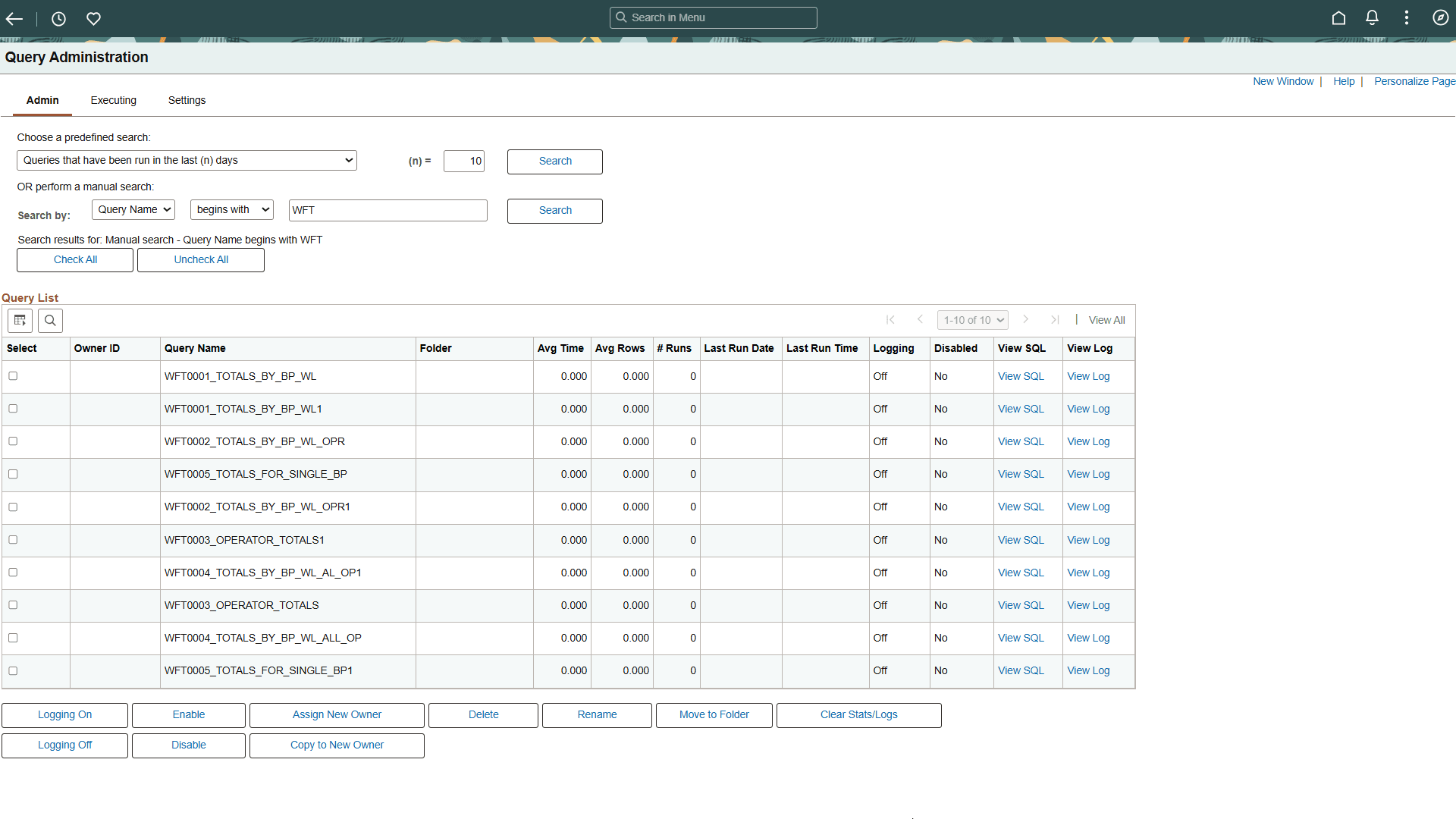Viewport: 1456px width, 819px height.
Task: Open the NavBar compass icon
Action: pos(1440,17)
